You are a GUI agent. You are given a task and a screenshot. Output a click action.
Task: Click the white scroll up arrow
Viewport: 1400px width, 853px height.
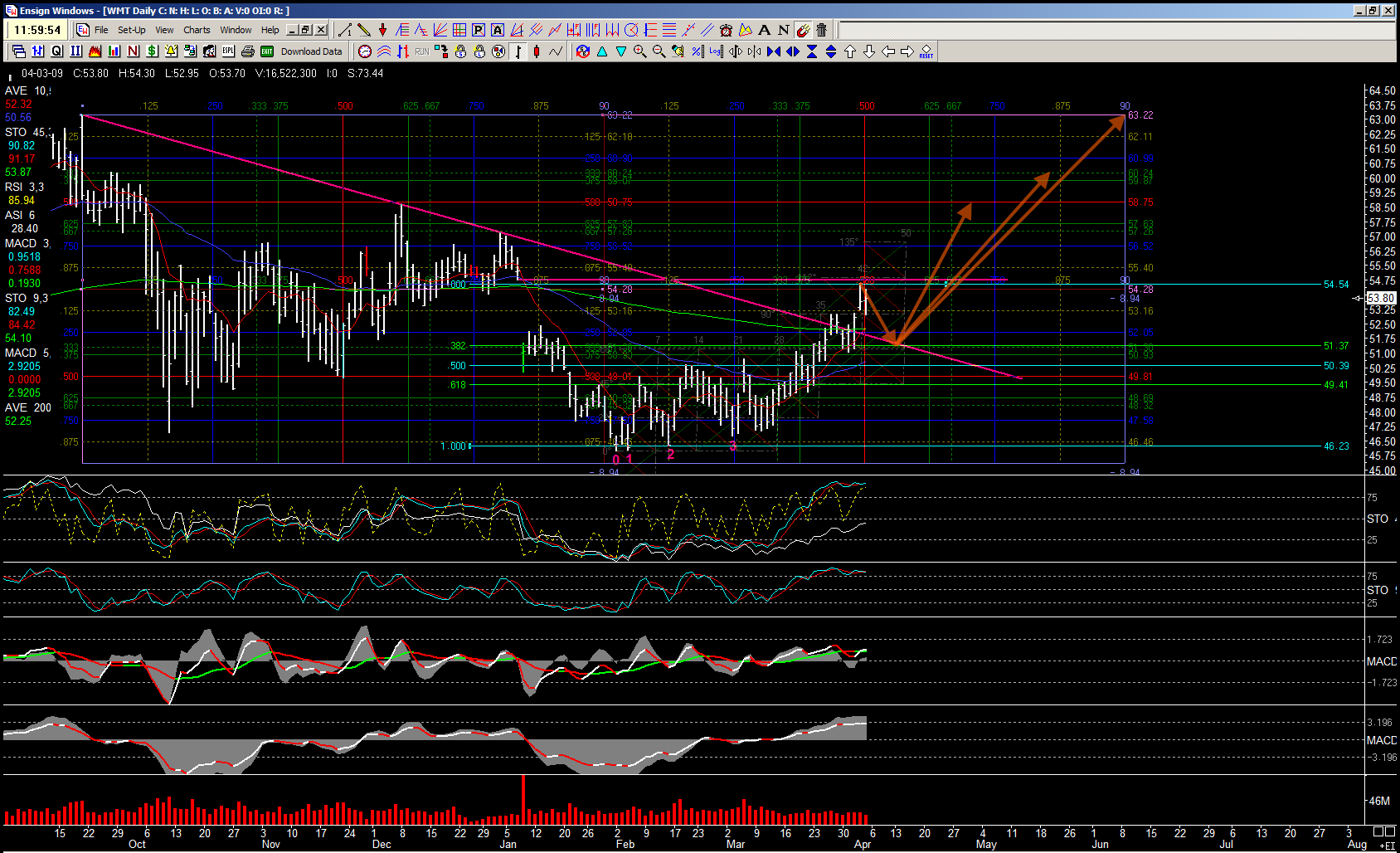pos(850,51)
